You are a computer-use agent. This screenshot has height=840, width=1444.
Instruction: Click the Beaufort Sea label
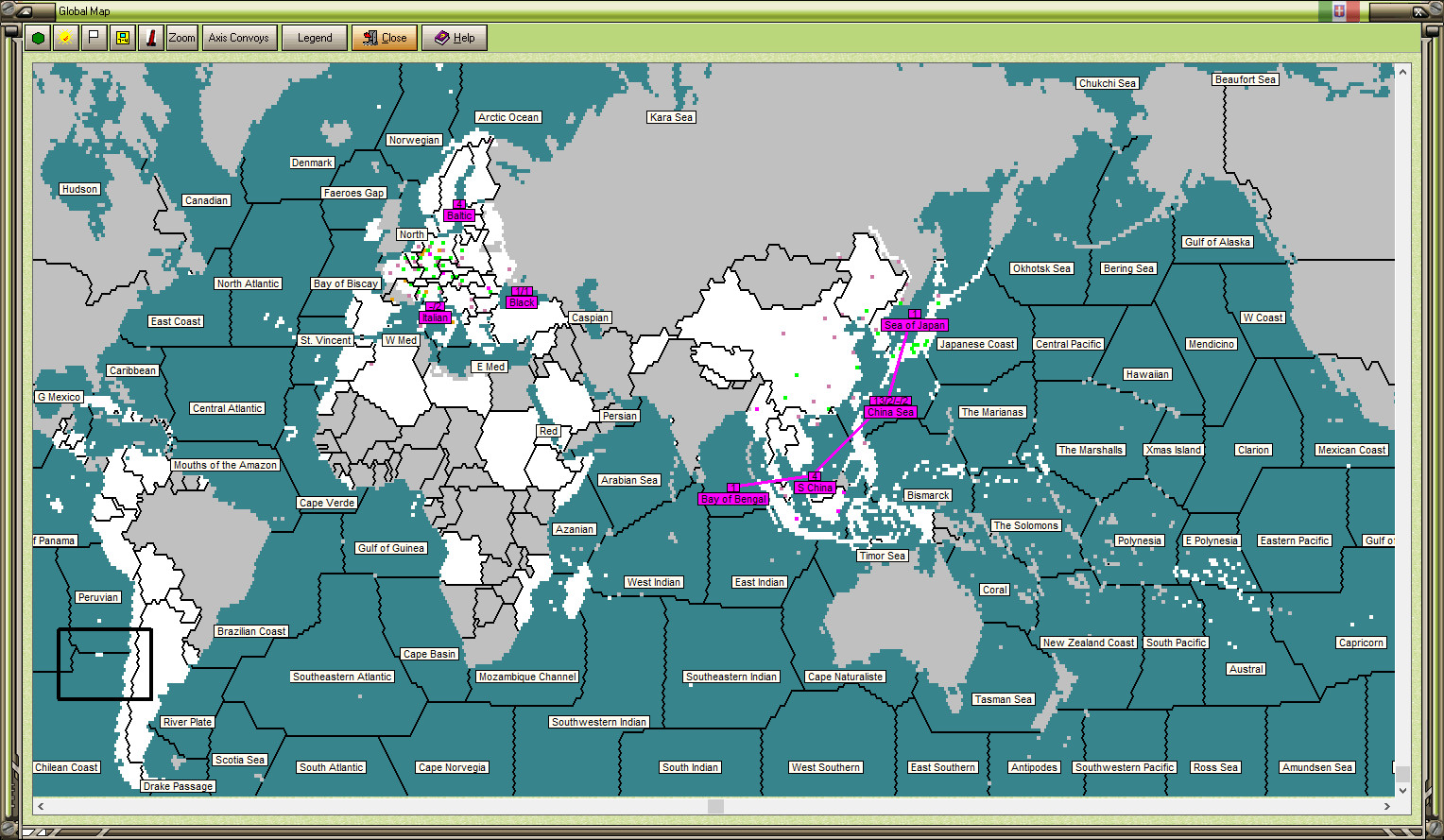point(1246,79)
